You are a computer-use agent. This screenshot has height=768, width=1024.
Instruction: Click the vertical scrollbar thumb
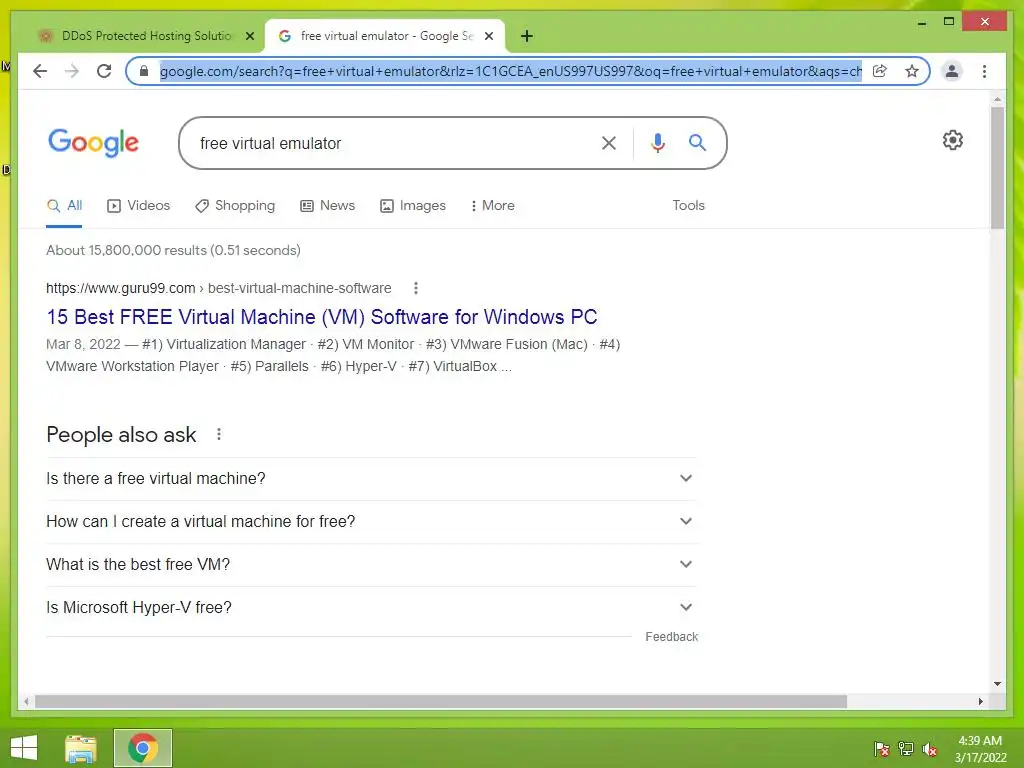point(997,168)
